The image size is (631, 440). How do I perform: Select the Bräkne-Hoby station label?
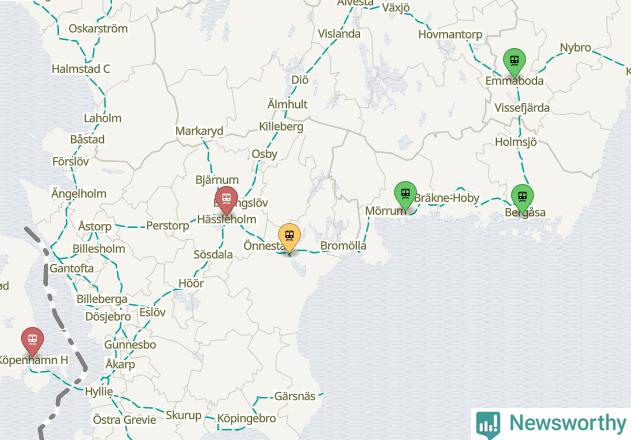[447, 198]
